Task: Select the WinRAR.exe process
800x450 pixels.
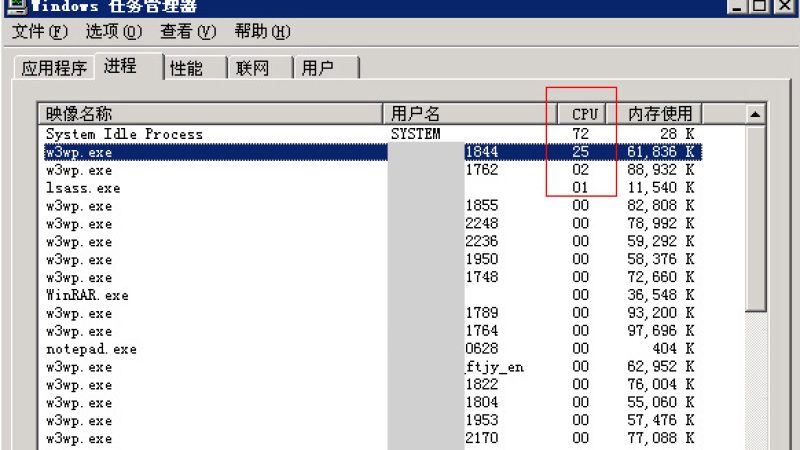Action: click(371, 295)
